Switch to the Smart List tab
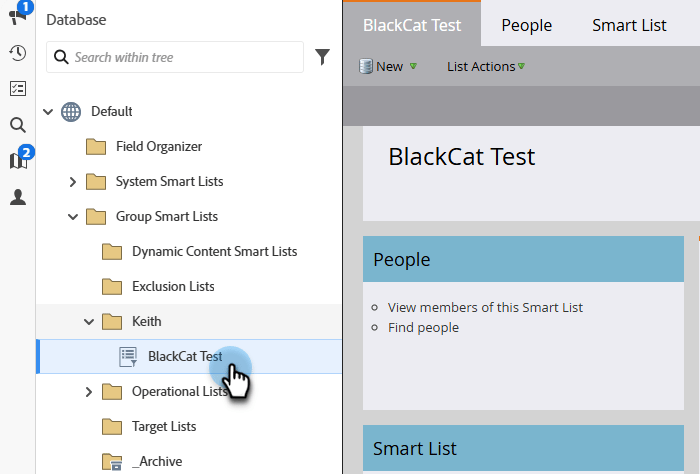 [x=629, y=25]
